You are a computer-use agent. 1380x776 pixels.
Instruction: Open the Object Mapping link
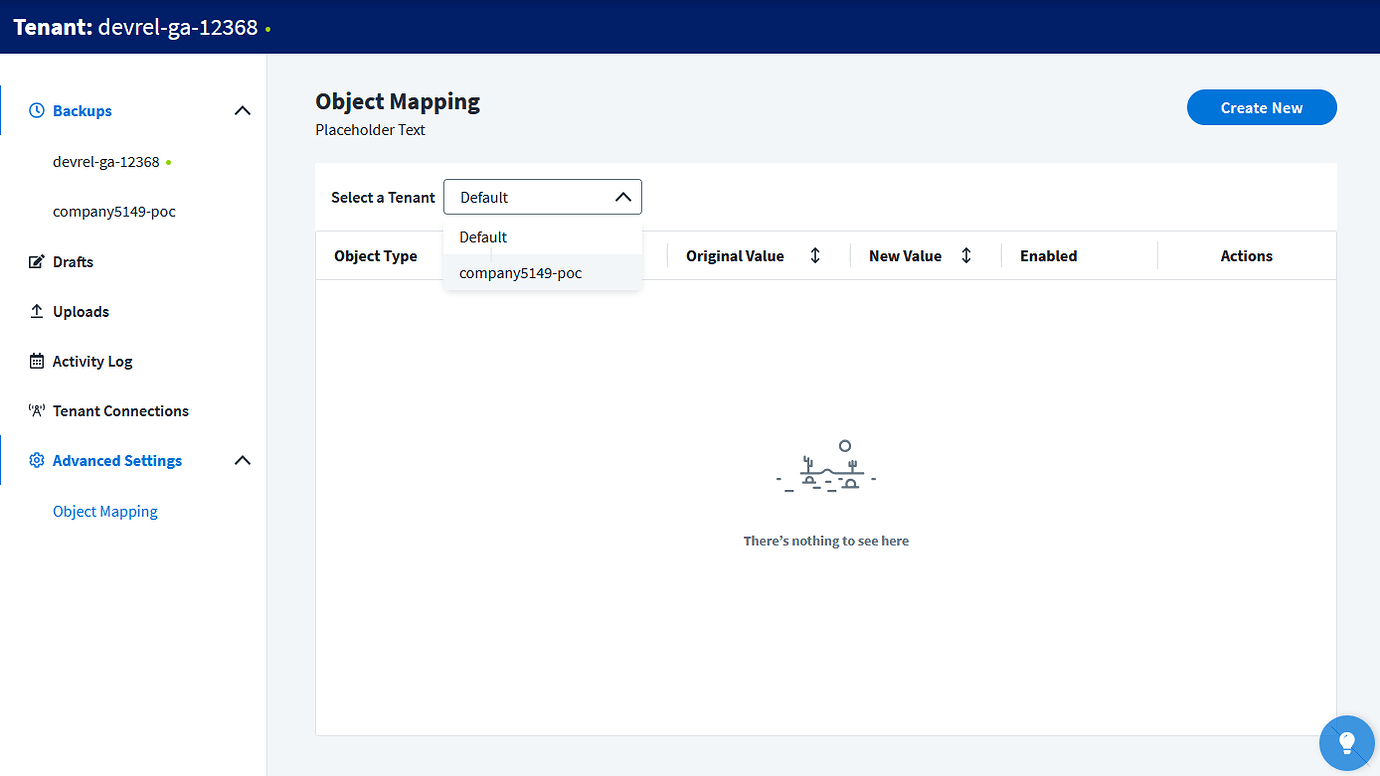pos(105,511)
